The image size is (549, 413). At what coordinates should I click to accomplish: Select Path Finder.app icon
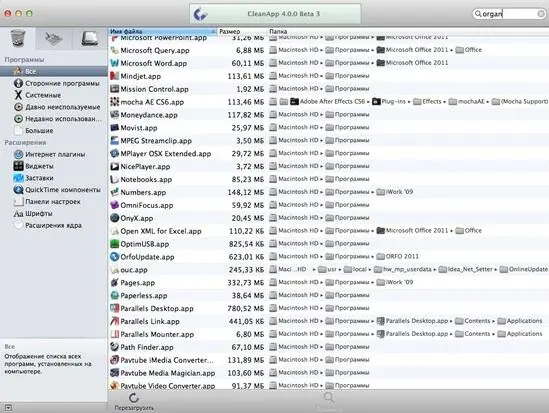(114, 347)
